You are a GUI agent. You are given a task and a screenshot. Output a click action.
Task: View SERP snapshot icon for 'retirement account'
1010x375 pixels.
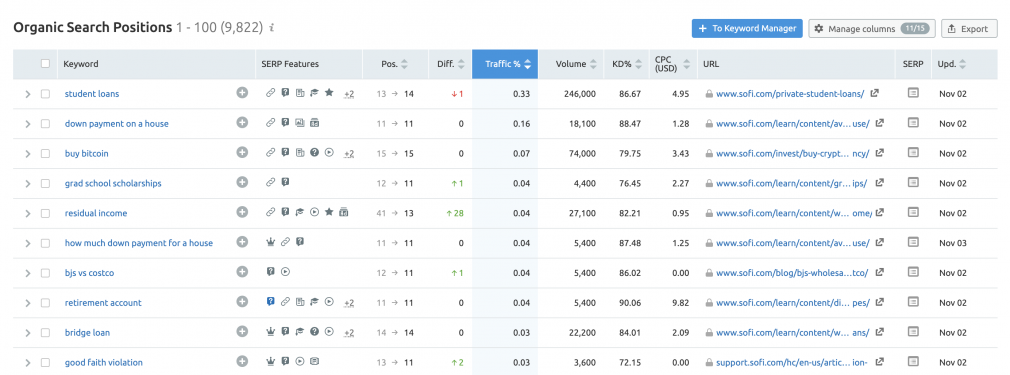(912, 302)
